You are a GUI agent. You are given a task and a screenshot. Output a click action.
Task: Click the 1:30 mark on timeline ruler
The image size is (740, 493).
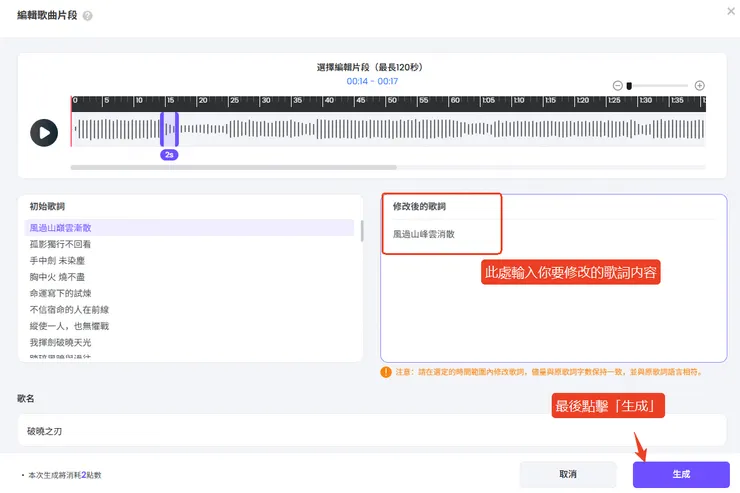tap(646, 100)
